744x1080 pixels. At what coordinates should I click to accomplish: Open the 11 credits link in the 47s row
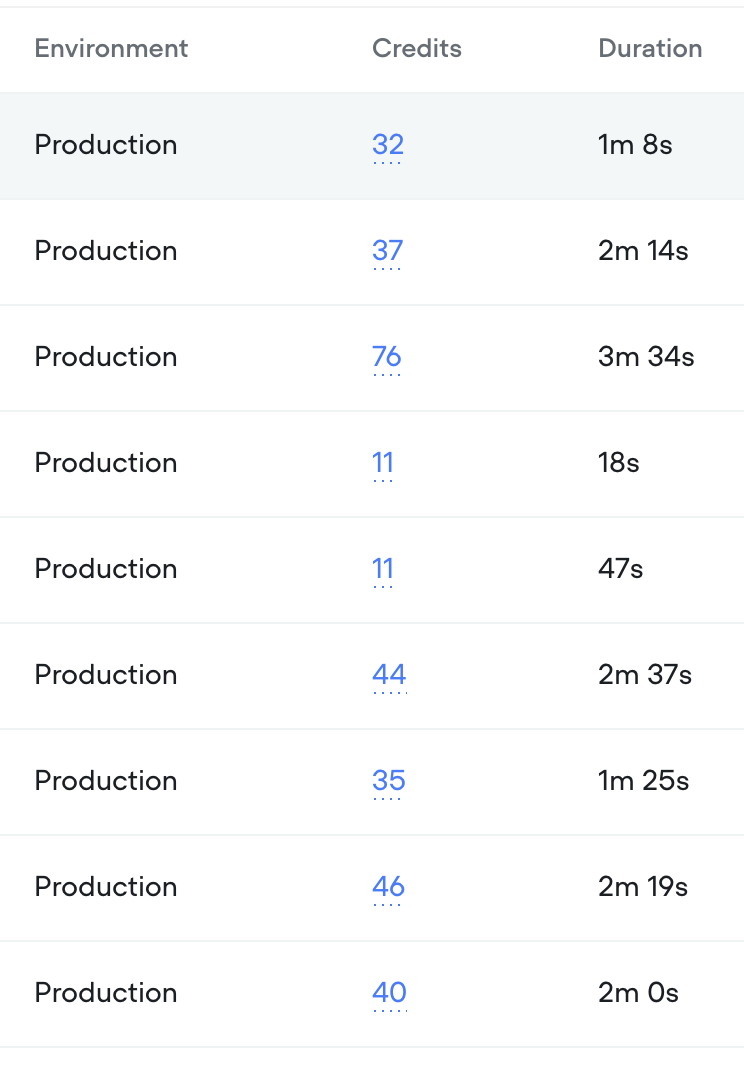point(383,569)
